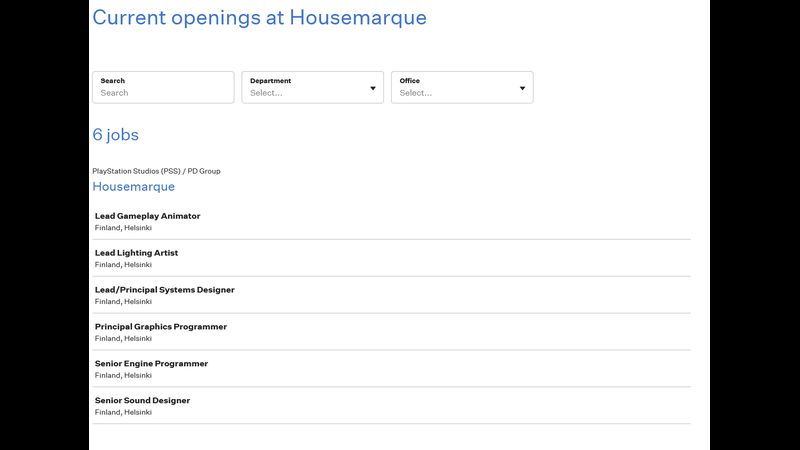Click 'Current openings at Housemarque' heading
The width and height of the screenshot is (800, 450).
tap(260, 18)
